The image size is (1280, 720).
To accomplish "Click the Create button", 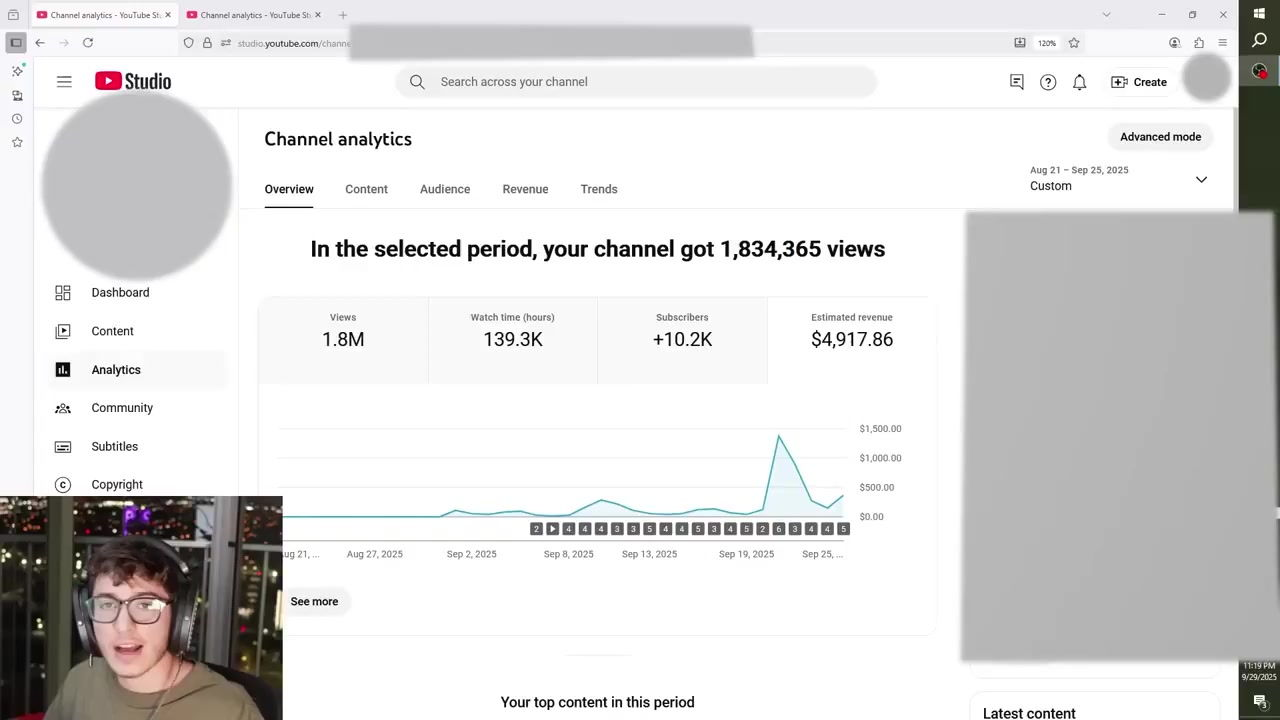I will [x=1139, y=82].
